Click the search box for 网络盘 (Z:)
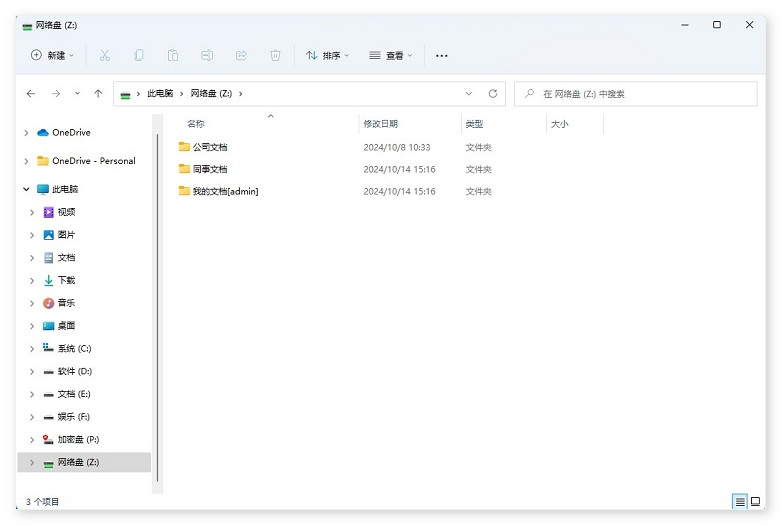This screenshot has height=526, width=782. [x=636, y=94]
